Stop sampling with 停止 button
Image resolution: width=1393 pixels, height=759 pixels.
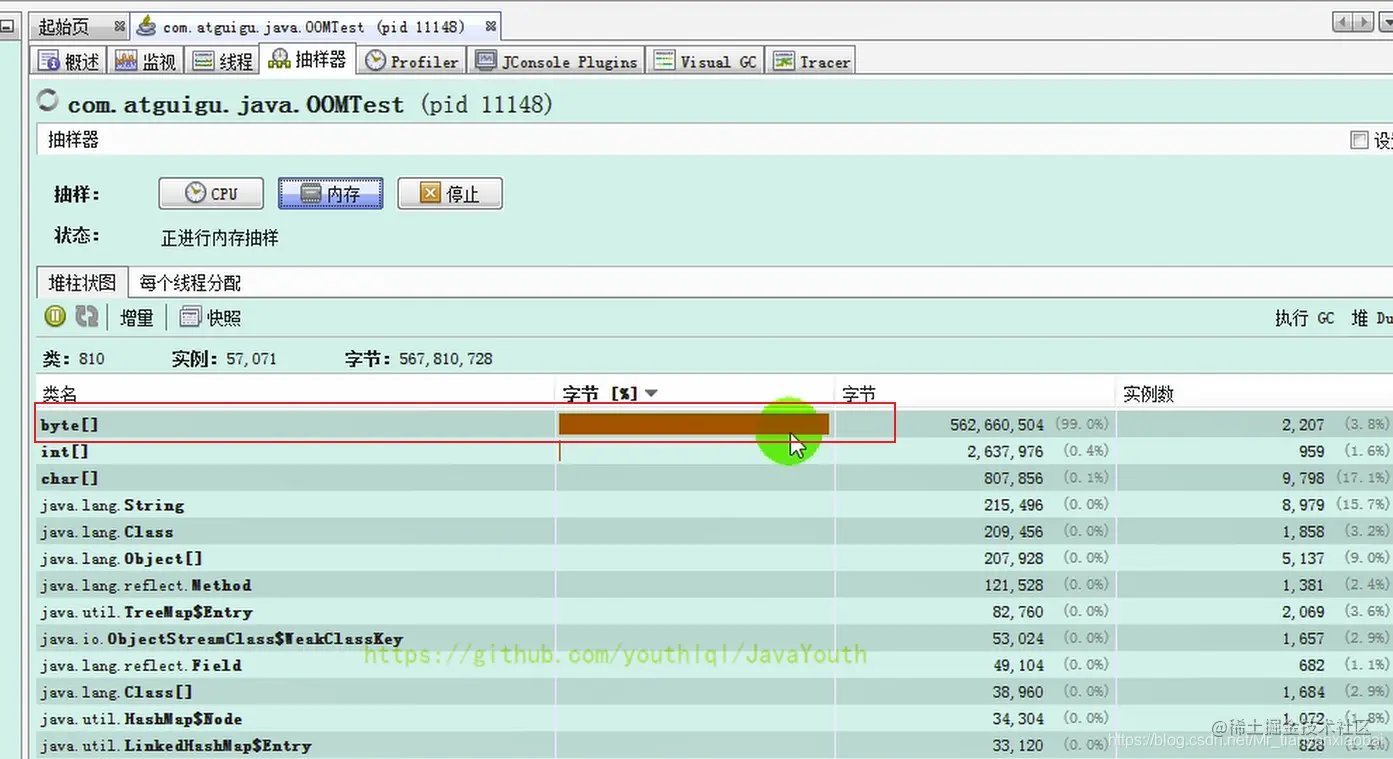tap(450, 193)
